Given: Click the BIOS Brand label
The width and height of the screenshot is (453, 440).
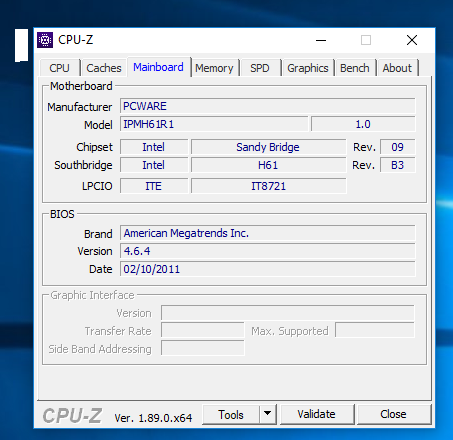Looking at the screenshot, I should point(98,234).
